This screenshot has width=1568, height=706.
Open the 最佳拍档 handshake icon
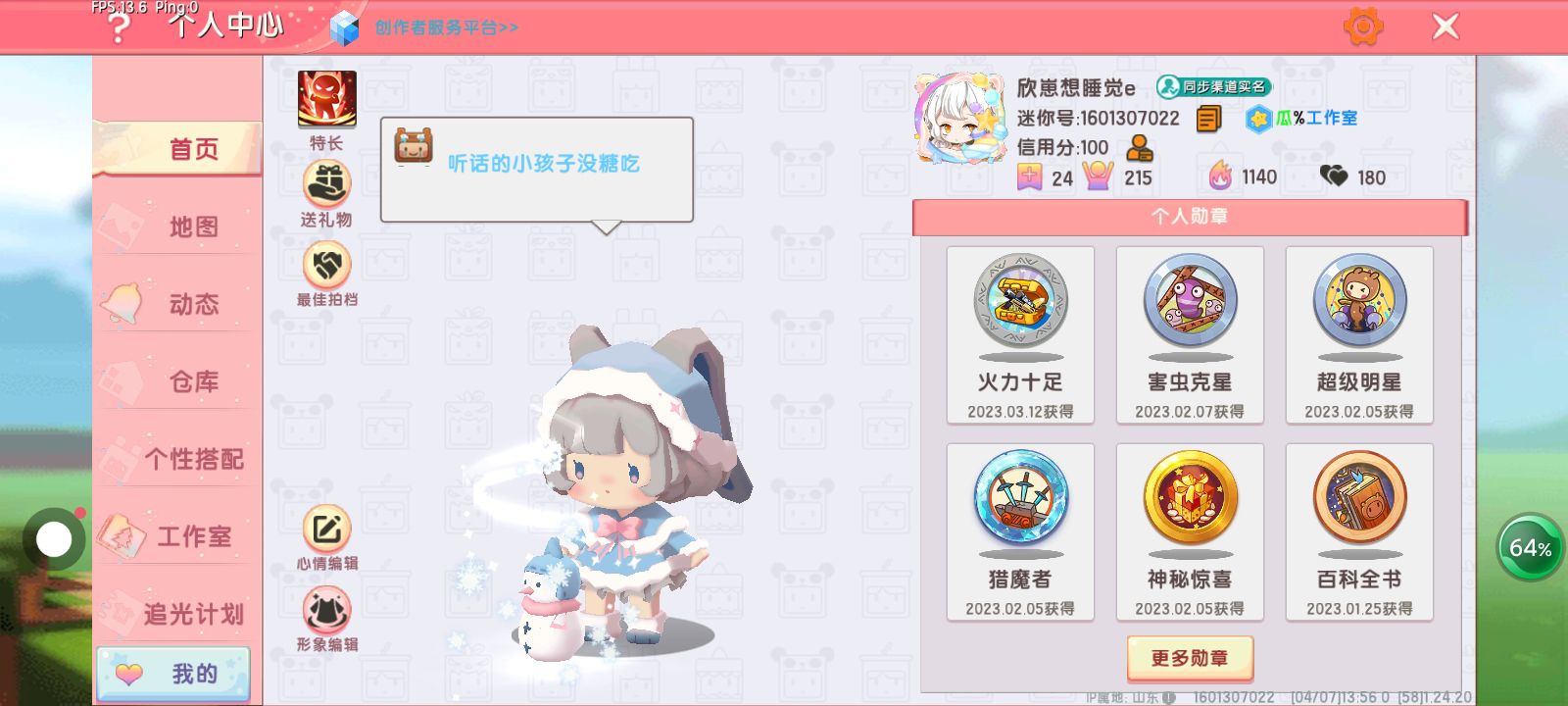[x=326, y=264]
